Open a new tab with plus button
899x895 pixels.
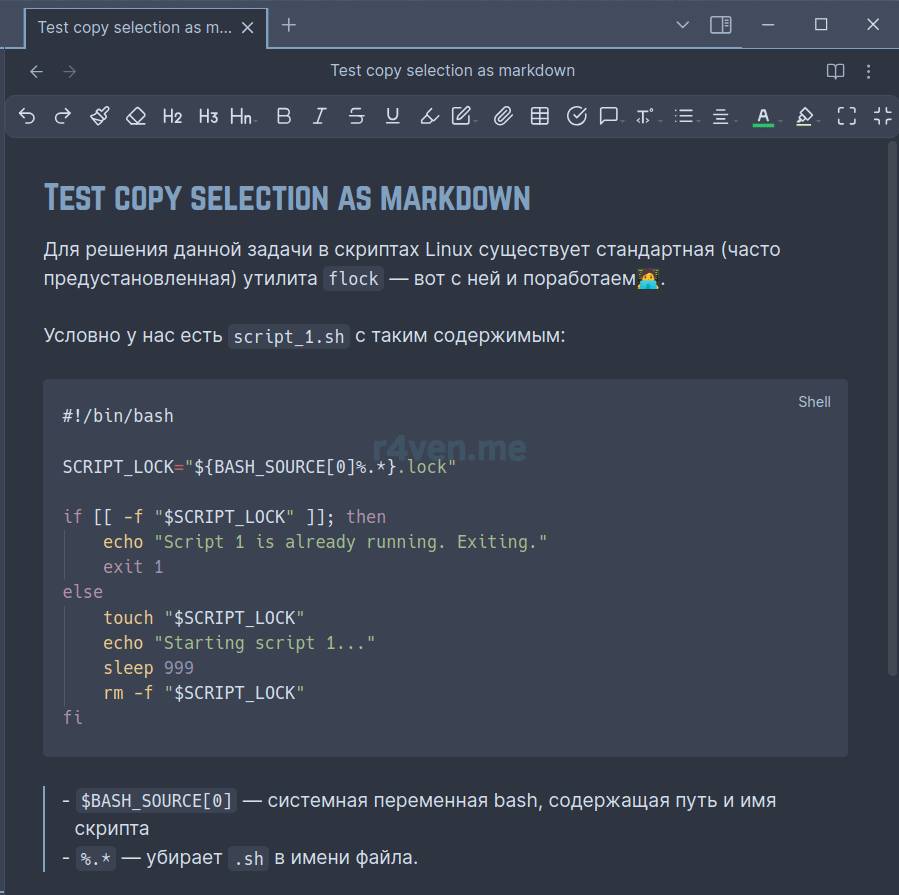[x=289, y=25]
